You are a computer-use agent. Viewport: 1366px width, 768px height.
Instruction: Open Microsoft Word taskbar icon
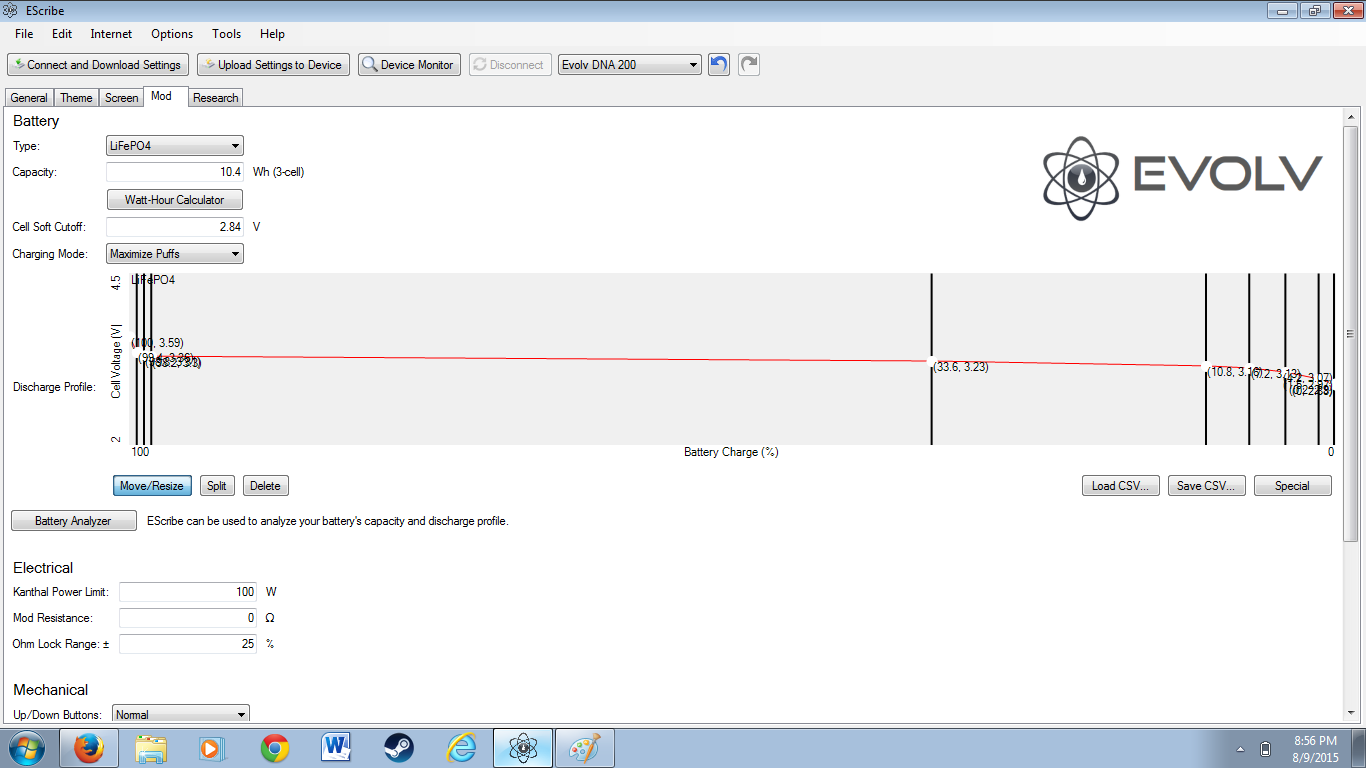pos(337,748)
